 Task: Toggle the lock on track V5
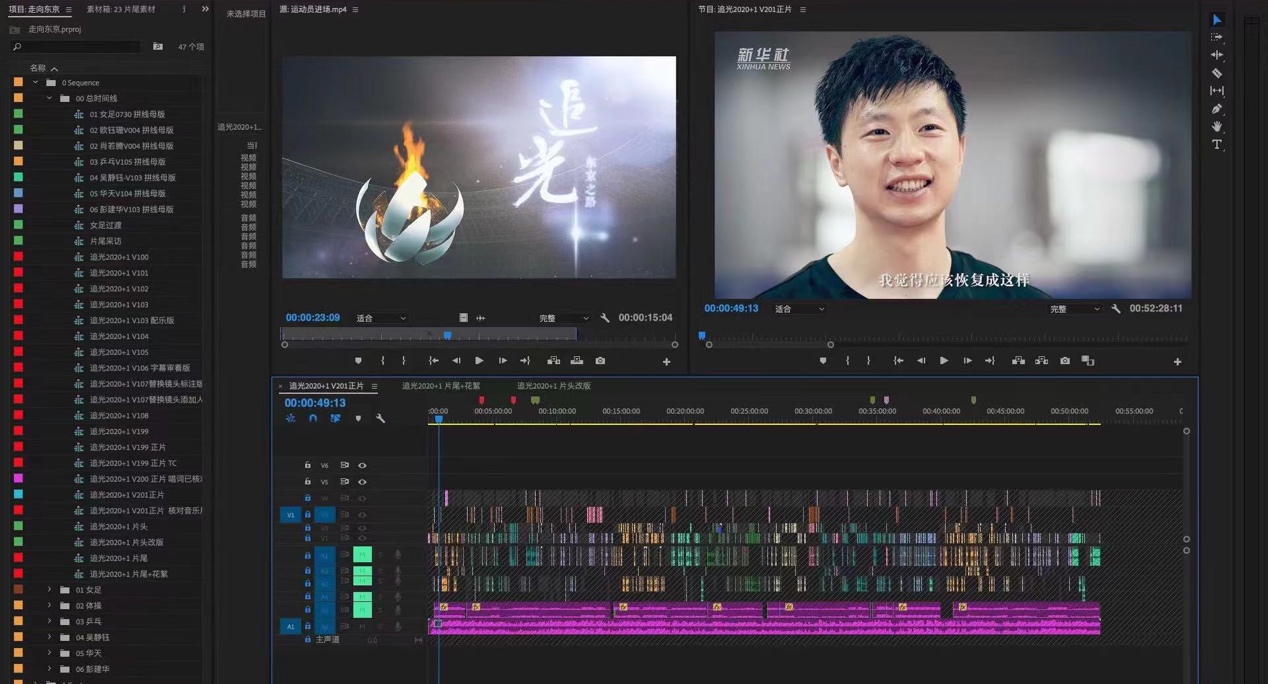[x=308, y=481]
